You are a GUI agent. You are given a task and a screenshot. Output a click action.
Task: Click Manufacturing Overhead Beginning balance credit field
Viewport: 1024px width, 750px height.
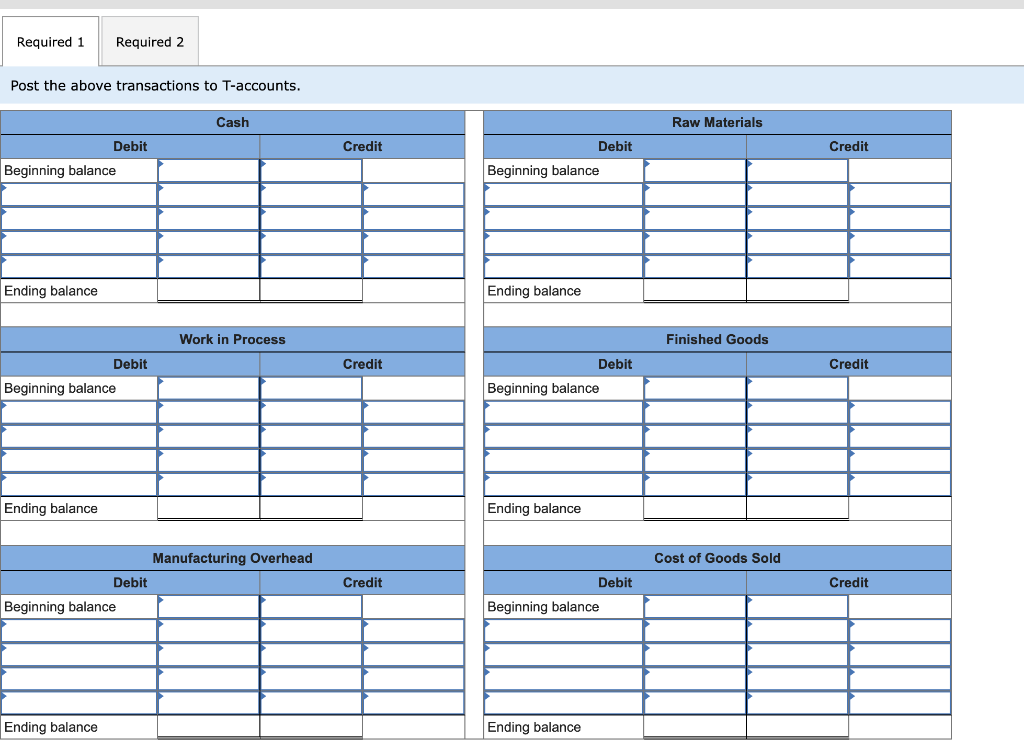pyautogui.click(x=311, y=607)
